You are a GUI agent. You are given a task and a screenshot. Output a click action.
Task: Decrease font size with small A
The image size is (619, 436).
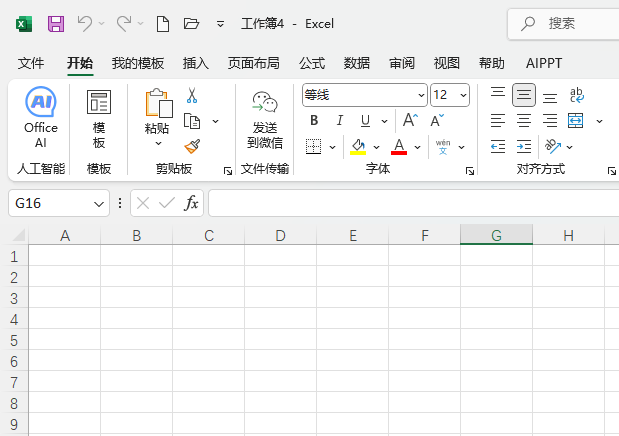tap(437, 120)
